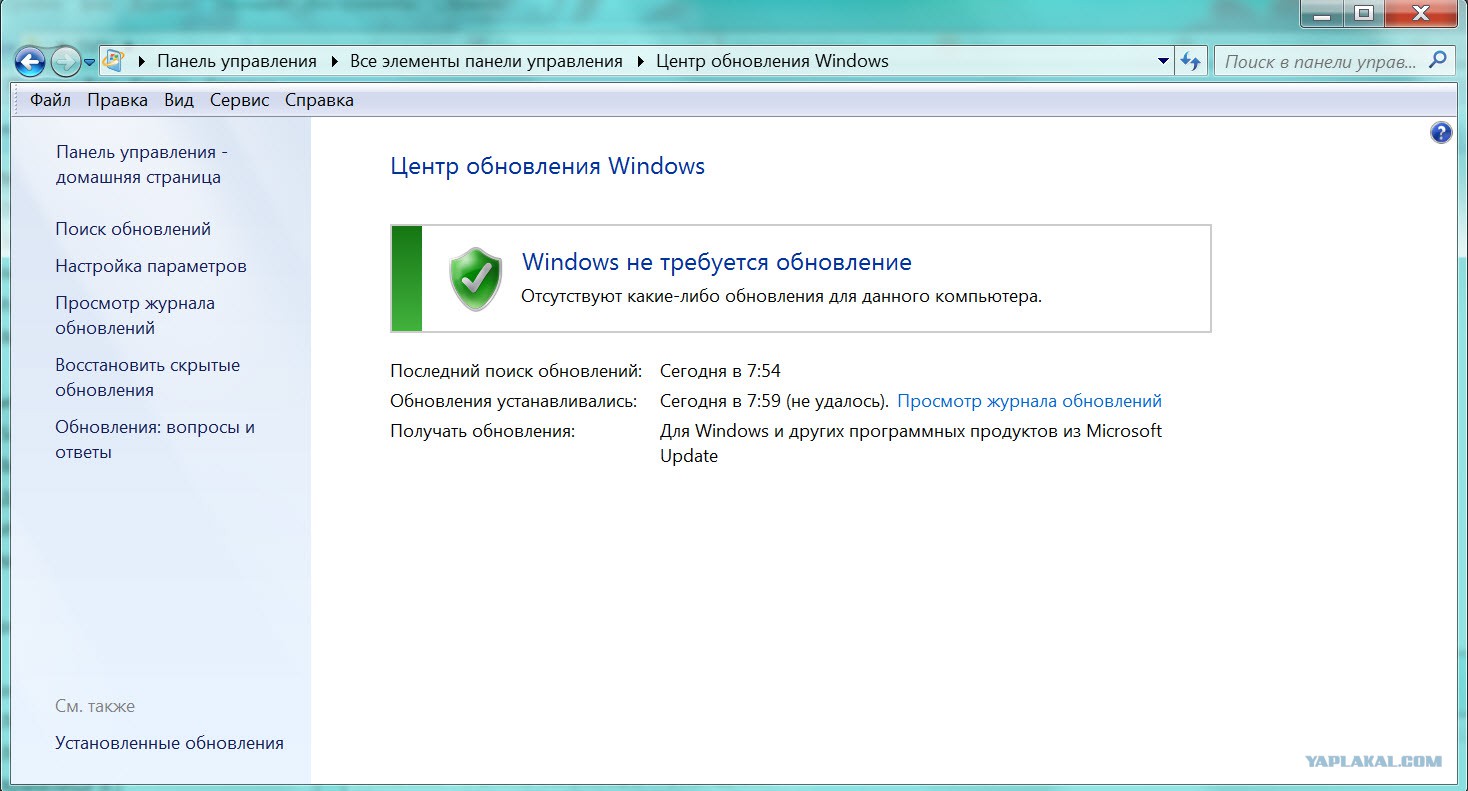
Task: Open the 'Файл' menu
Action: 50,100
